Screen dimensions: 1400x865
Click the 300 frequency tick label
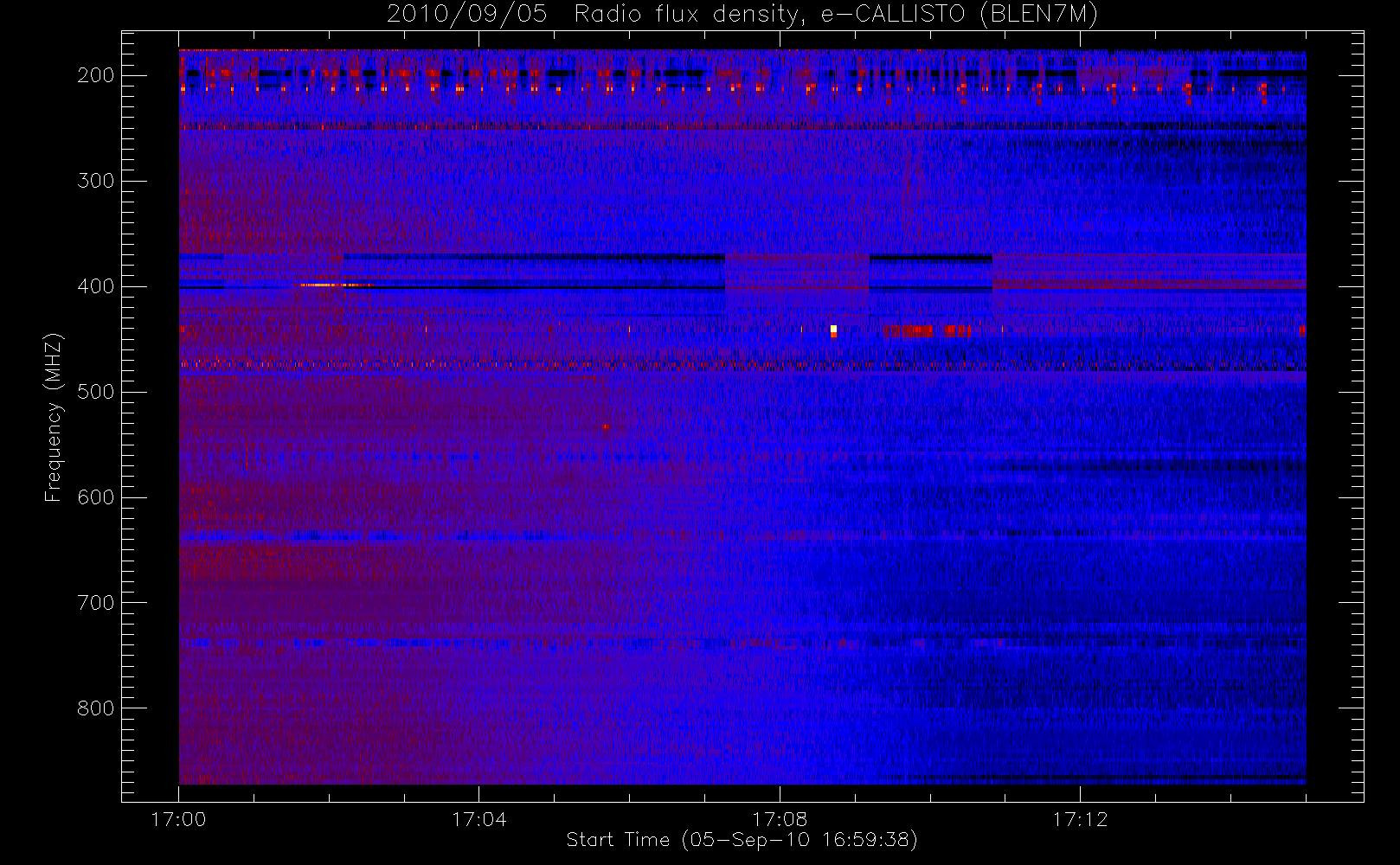(x=96, y=181)
